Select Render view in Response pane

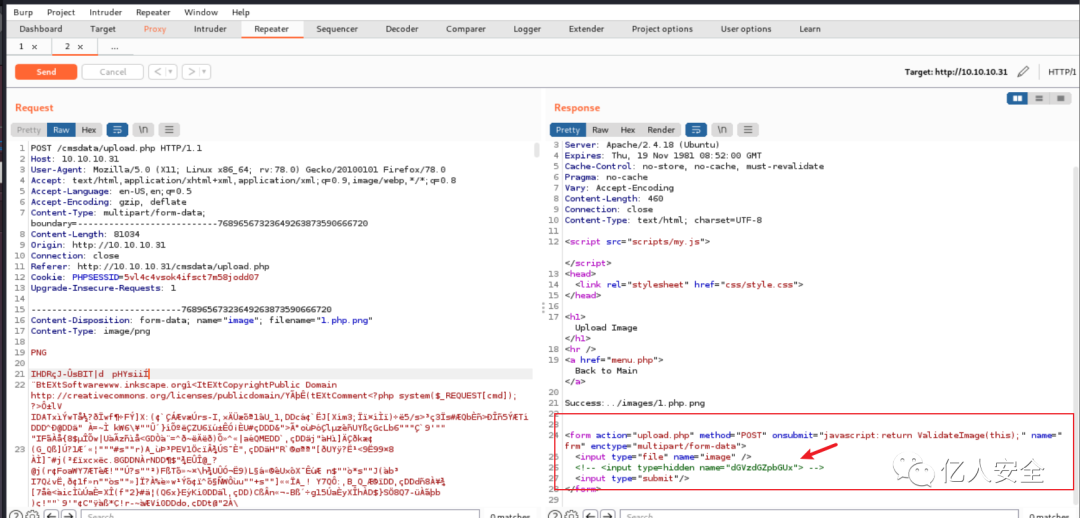point(661,130)
